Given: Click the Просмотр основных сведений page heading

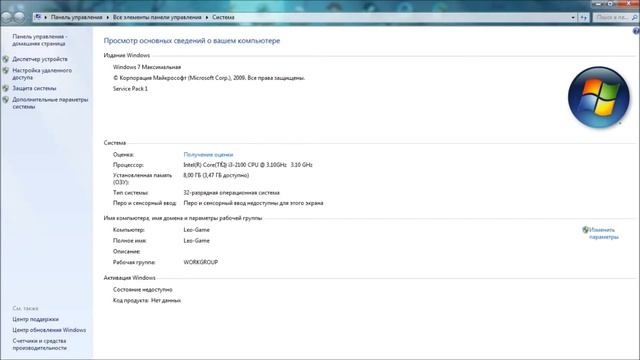Looking at the screenshot, I should tap(192, 41).
